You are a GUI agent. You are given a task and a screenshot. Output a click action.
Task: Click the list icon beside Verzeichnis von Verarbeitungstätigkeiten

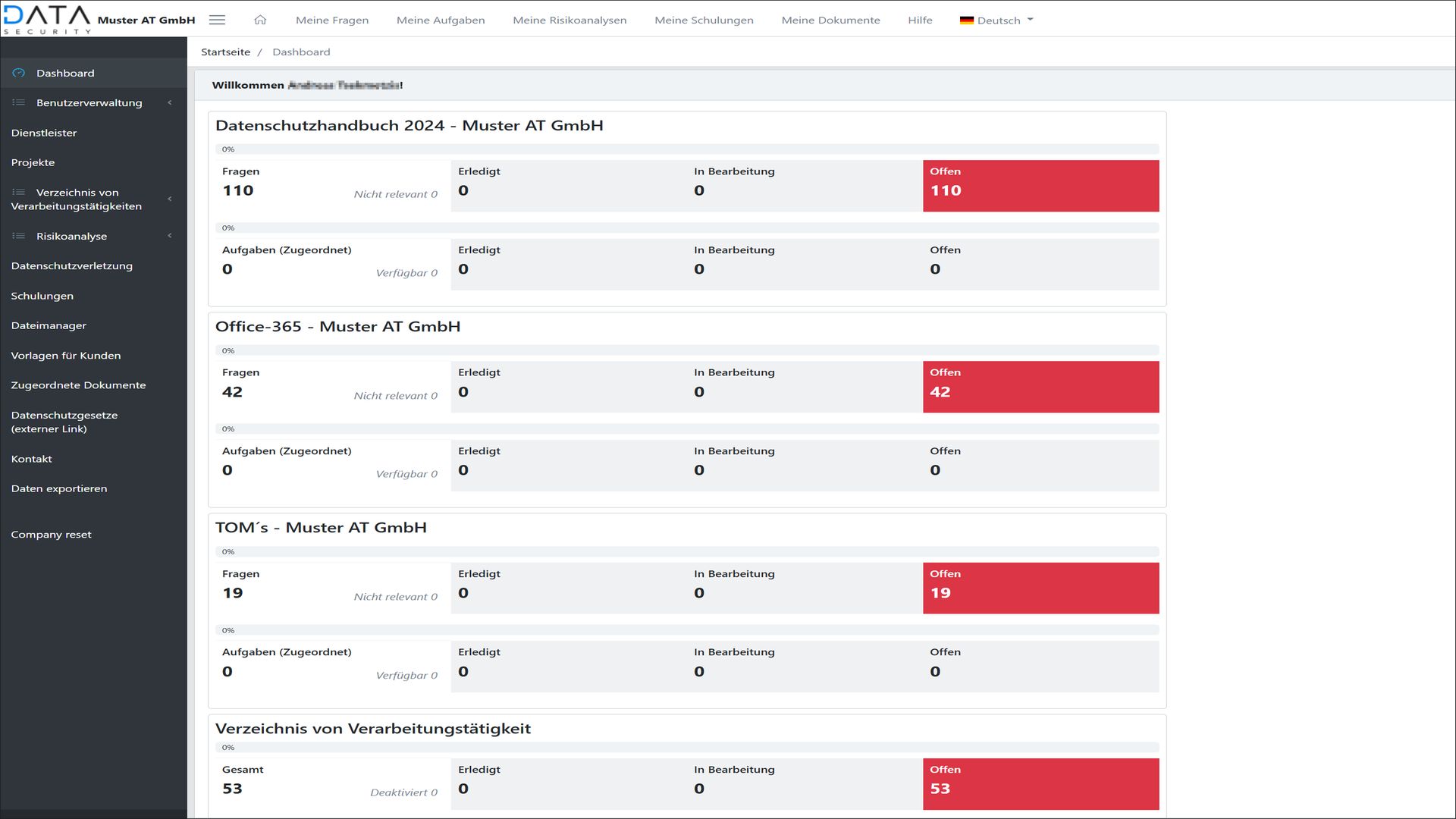(19, 192)
